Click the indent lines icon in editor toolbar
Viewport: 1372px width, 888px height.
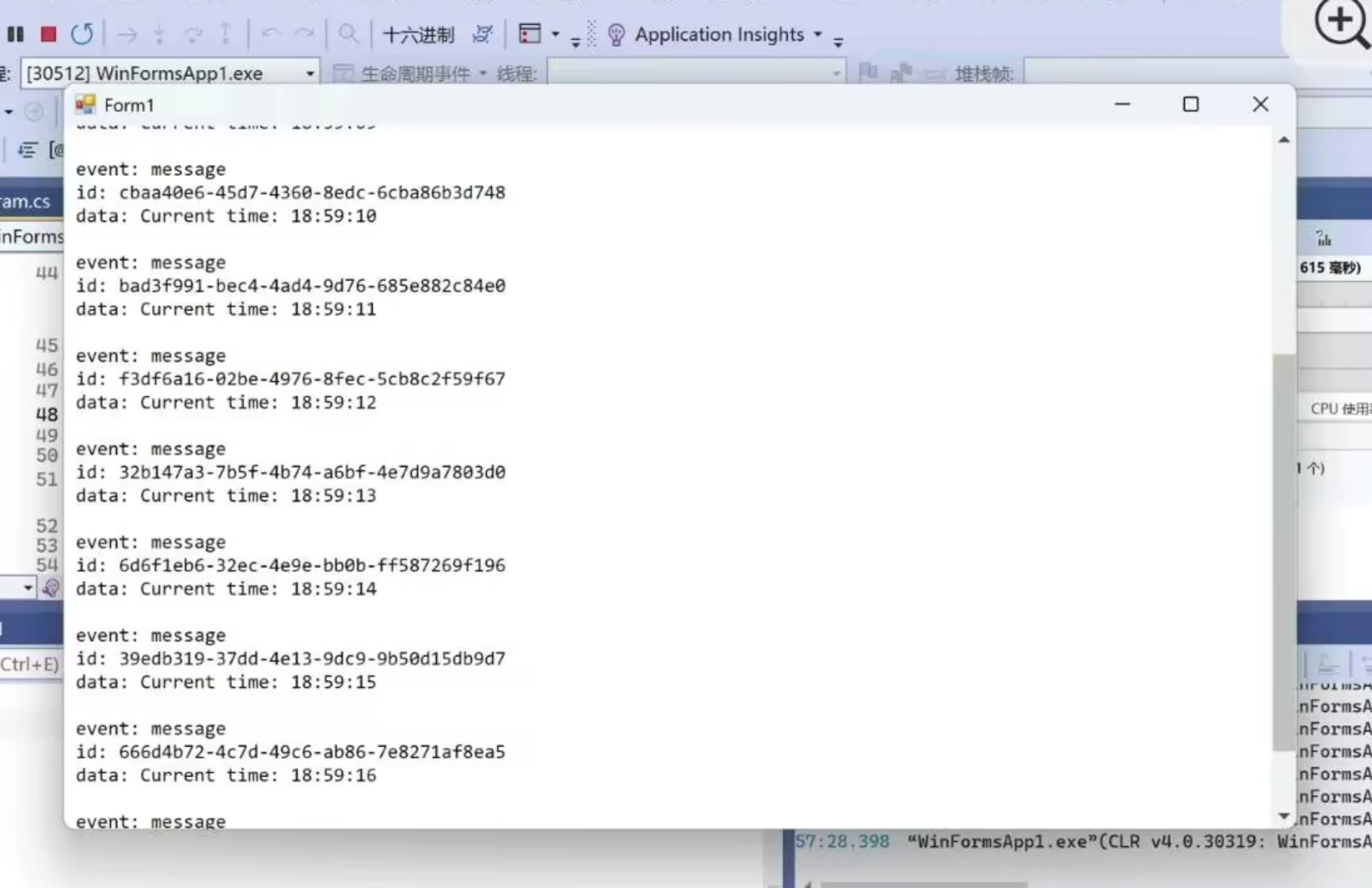[27, 150]
